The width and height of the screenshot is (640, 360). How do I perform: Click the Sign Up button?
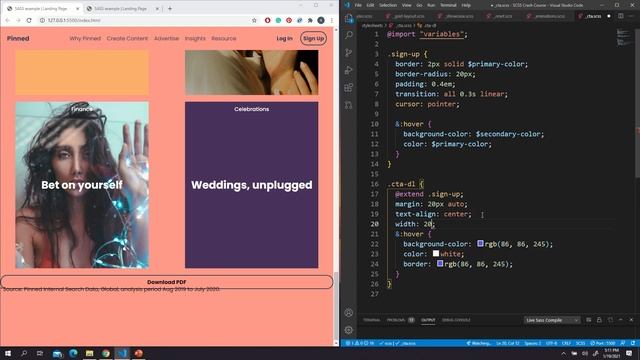click(313, 38)
